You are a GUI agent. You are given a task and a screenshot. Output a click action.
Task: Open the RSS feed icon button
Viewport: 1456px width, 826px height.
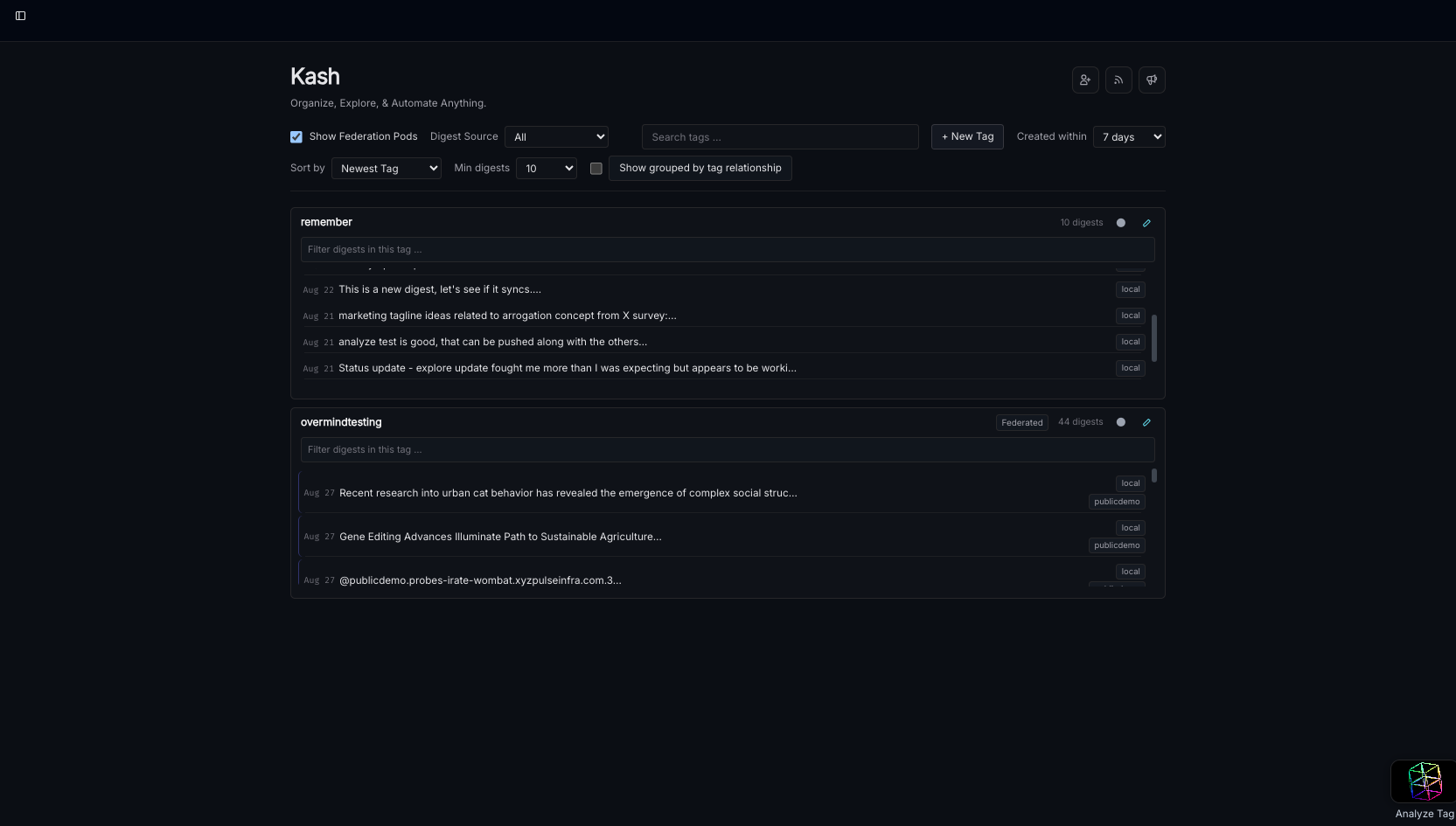pos(1118,80)
